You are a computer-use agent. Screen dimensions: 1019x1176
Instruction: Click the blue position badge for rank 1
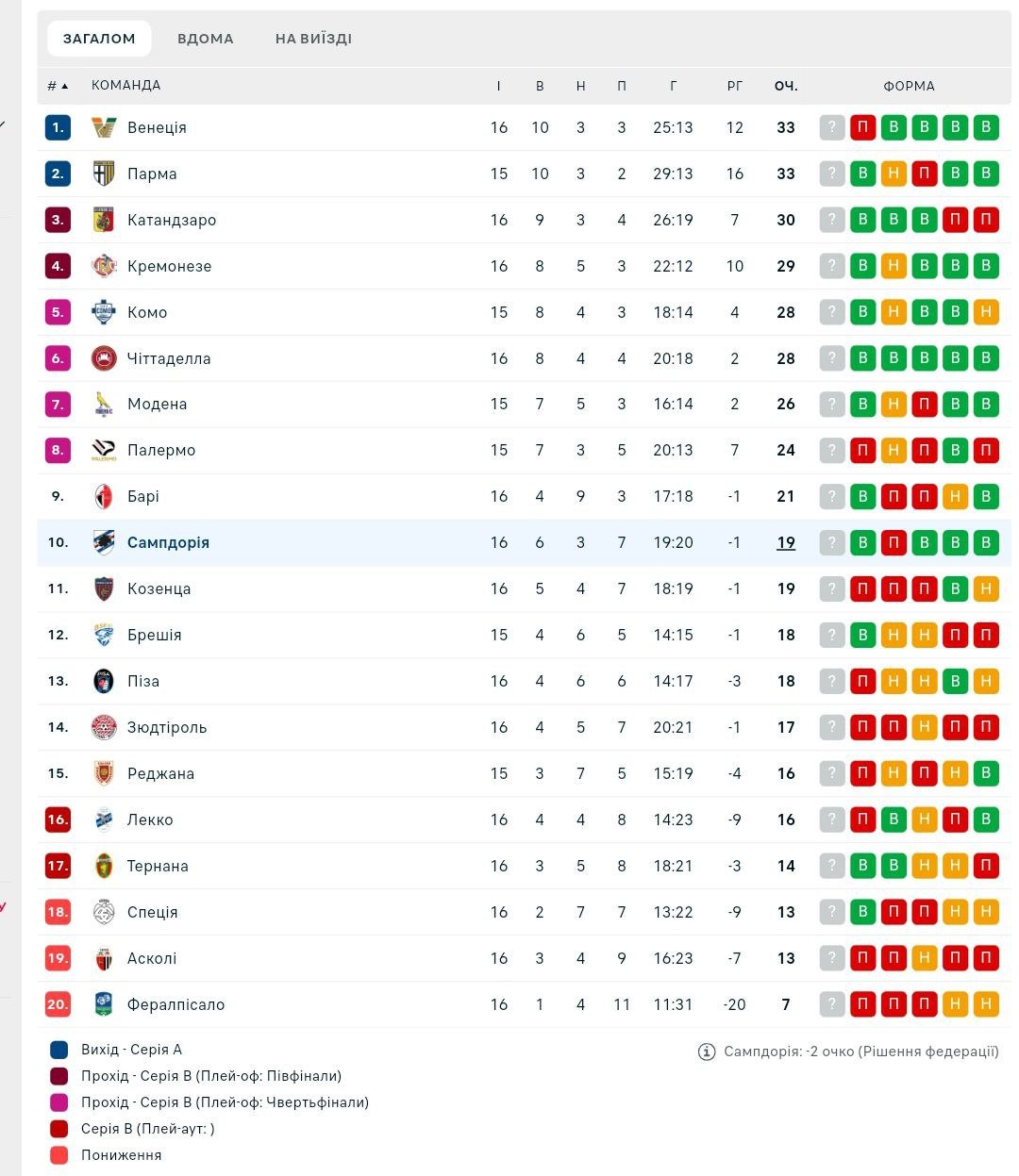pos(58,127)
